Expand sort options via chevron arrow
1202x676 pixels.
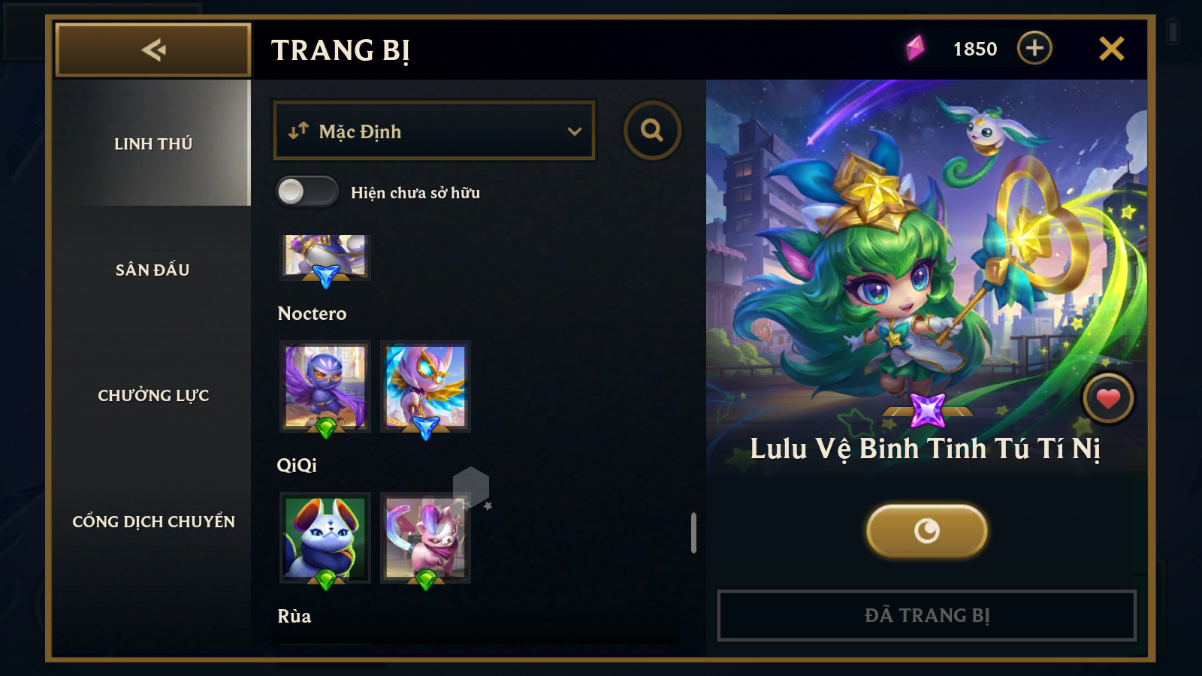click(x=574, y=131)
